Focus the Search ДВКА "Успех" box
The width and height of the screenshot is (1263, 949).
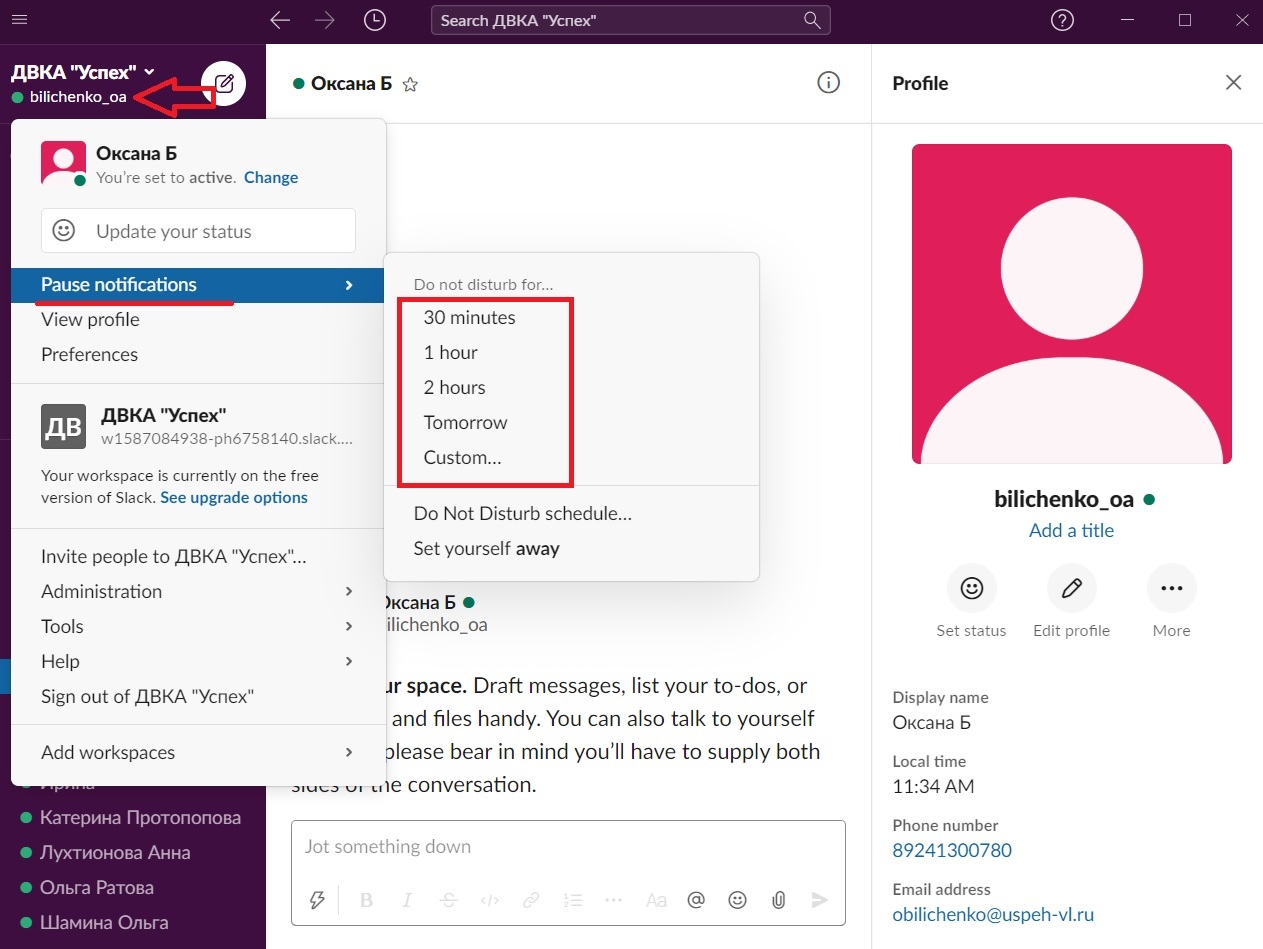(x=630, y=20)
